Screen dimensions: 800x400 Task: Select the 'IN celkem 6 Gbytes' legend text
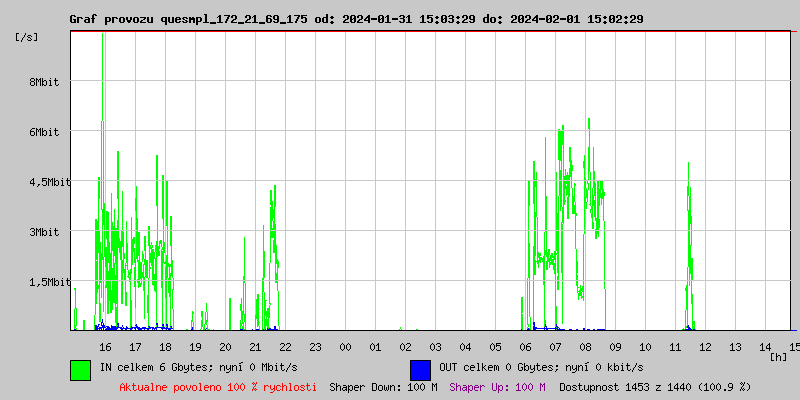click(187, 368)
